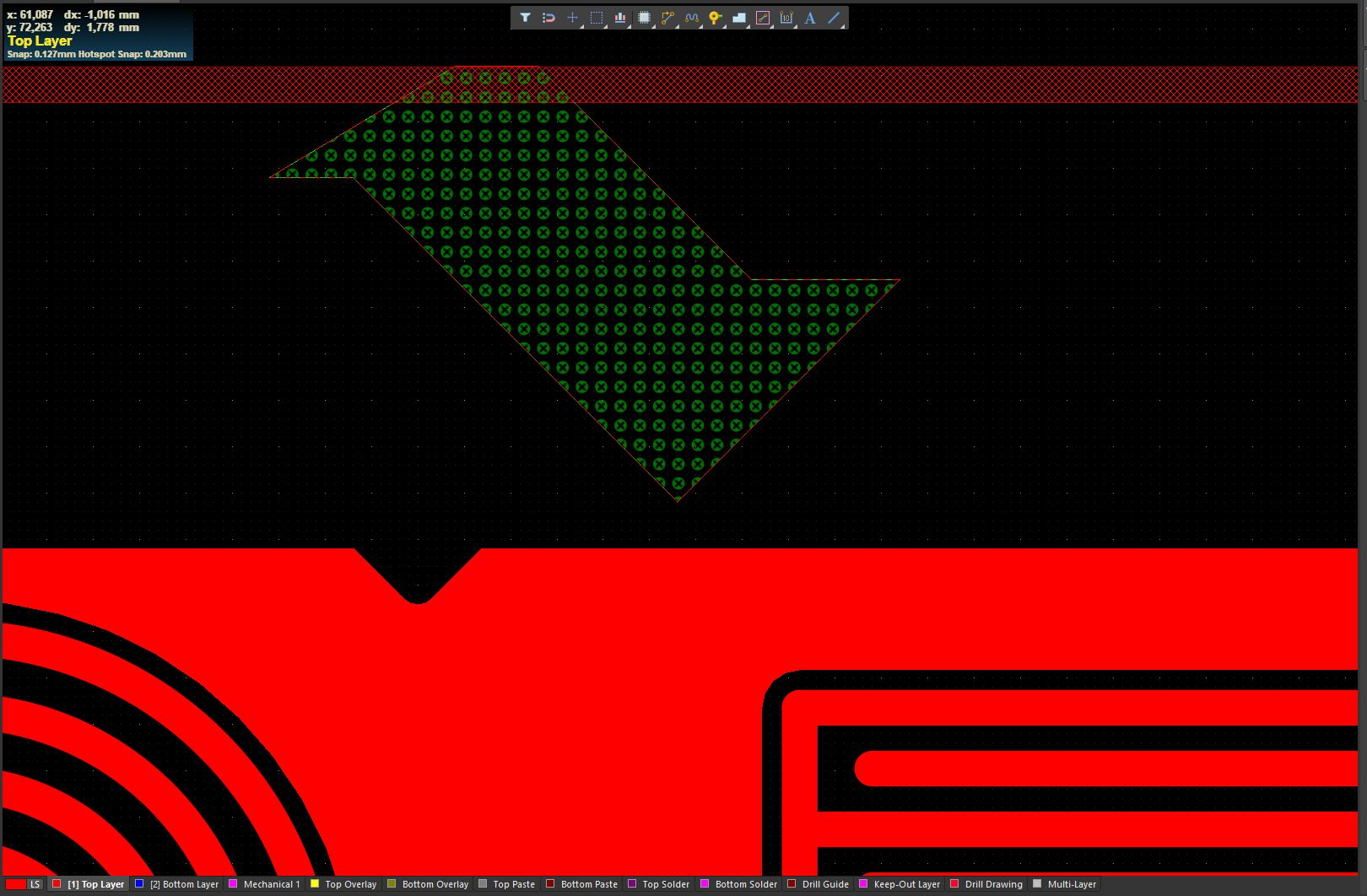Viewport: 1367px width, 896px height.
Task: Select the Bottom Overlay layer tab
Action: point(428,884)
